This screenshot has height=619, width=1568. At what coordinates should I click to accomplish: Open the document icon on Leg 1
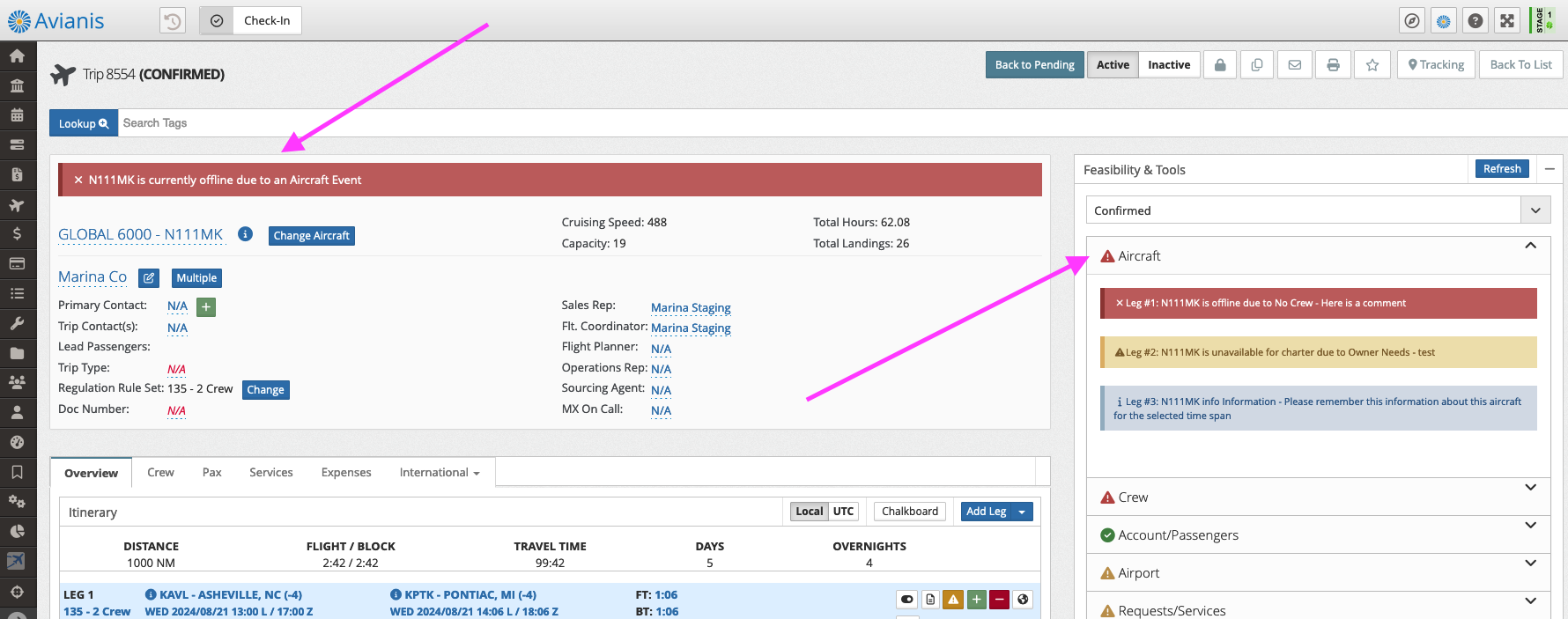930,600
